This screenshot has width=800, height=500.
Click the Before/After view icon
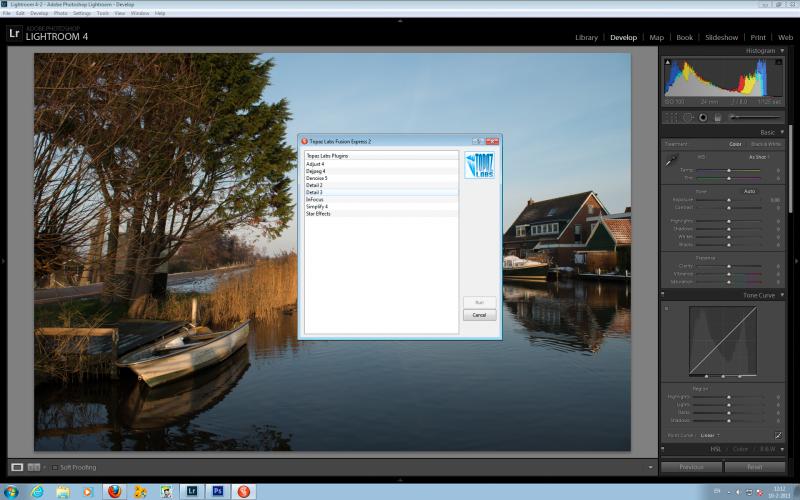(x=34, y=467)
